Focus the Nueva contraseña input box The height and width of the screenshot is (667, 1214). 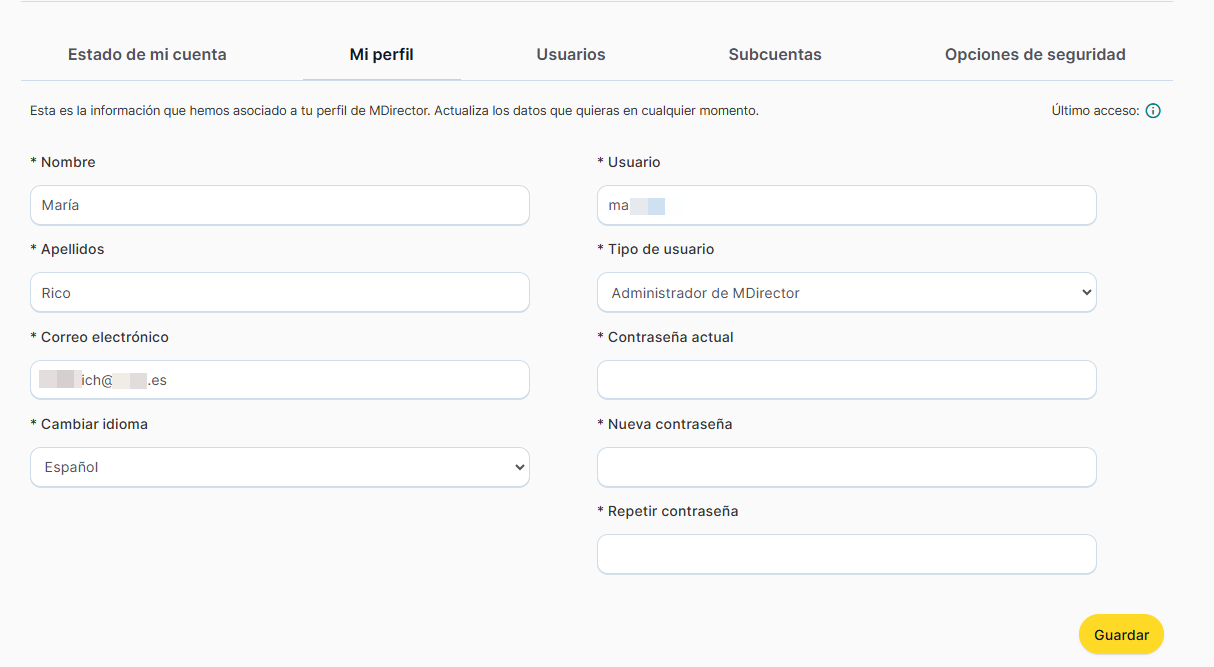point(846,467)
